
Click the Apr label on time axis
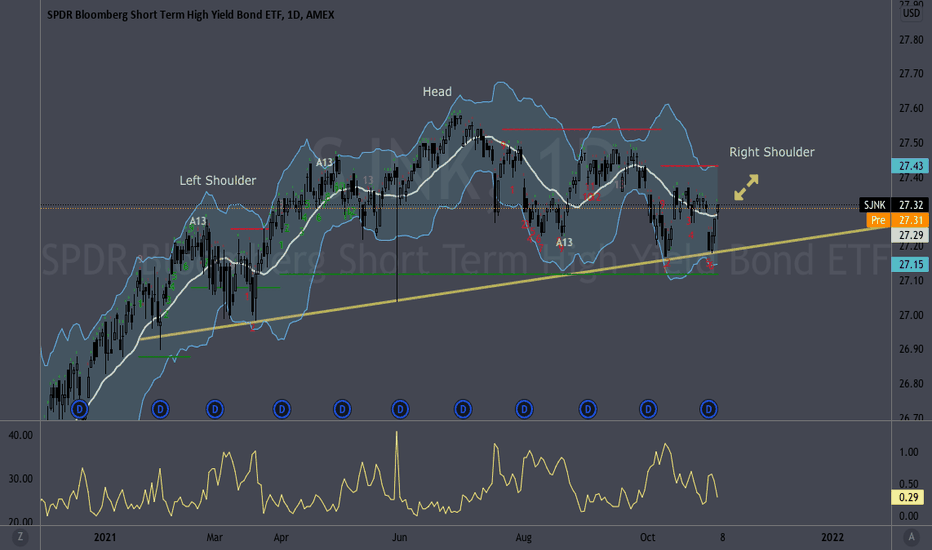281,538
